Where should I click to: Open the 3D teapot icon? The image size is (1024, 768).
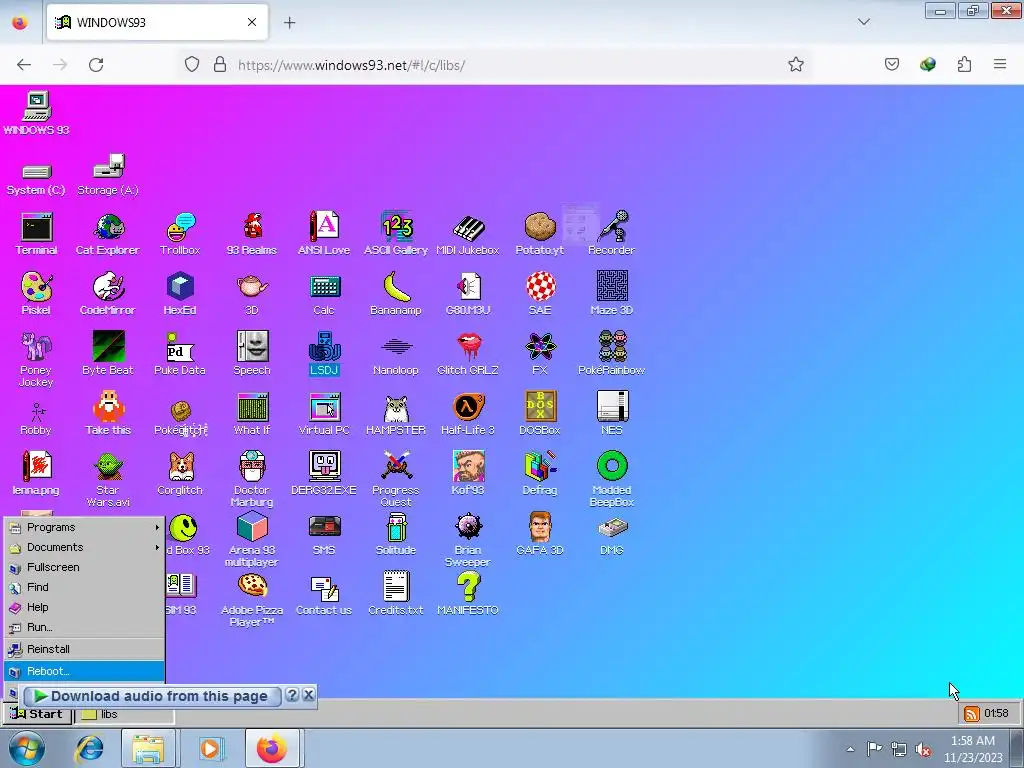coord(252,293)
